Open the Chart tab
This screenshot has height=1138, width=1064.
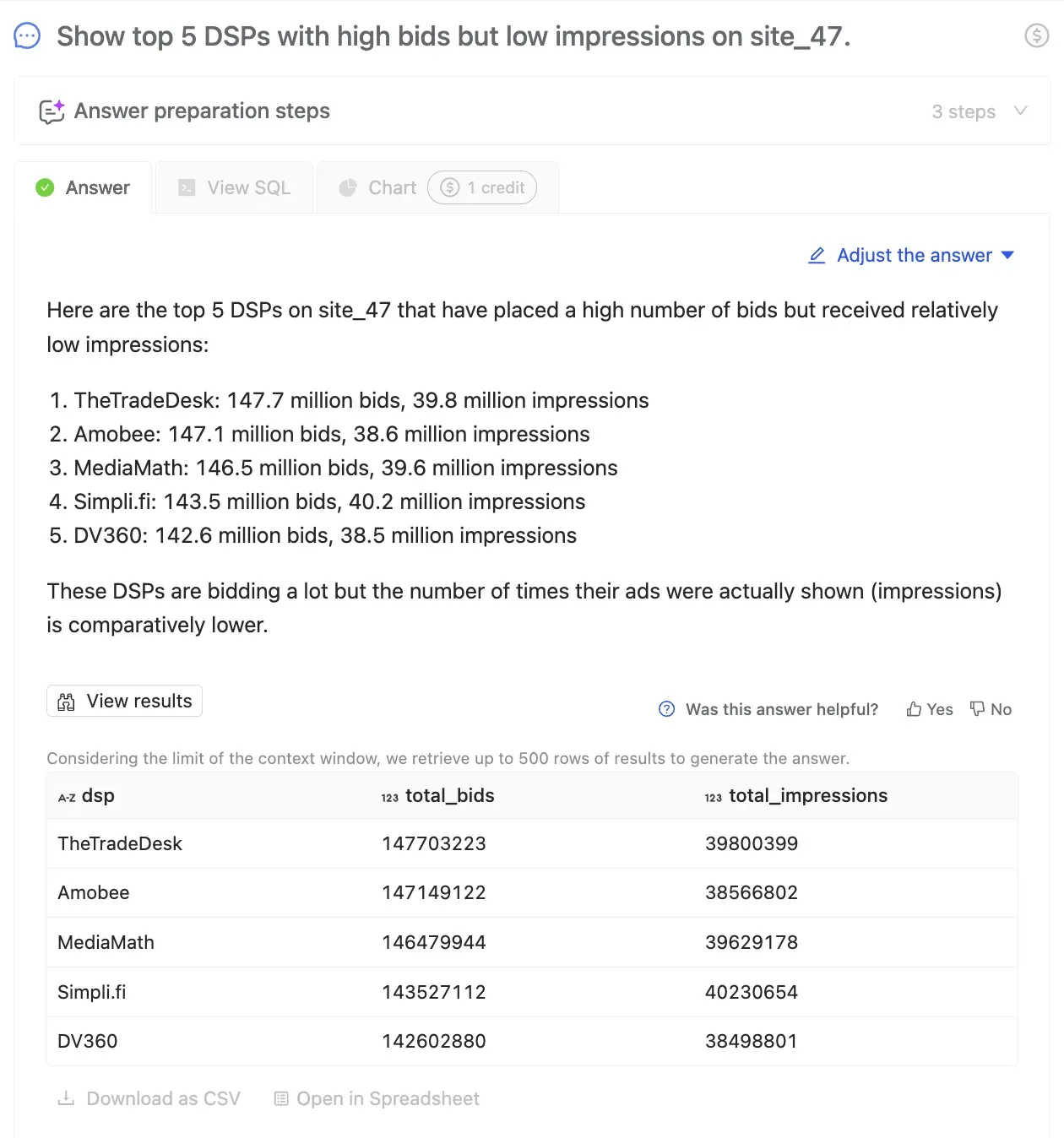tap(377, 187)
